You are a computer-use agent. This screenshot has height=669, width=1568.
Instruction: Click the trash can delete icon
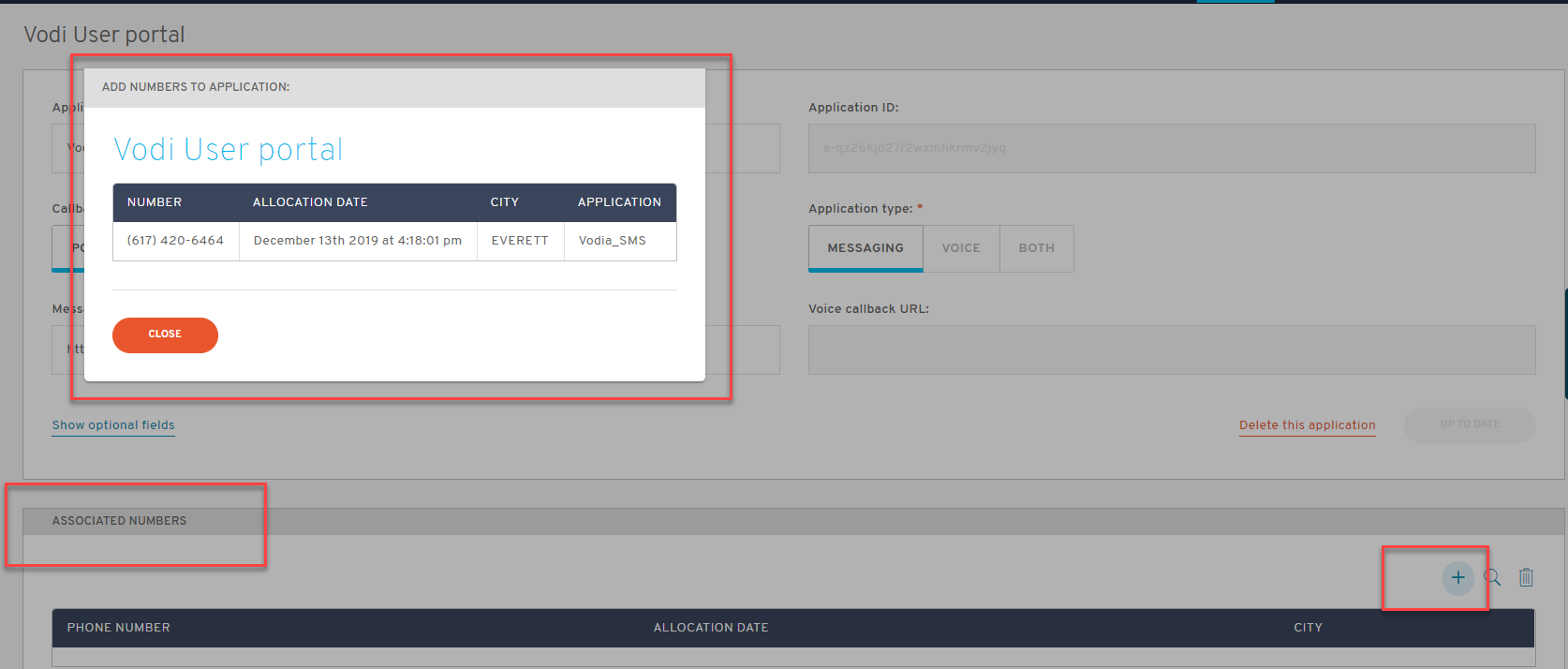(1526, 577)
